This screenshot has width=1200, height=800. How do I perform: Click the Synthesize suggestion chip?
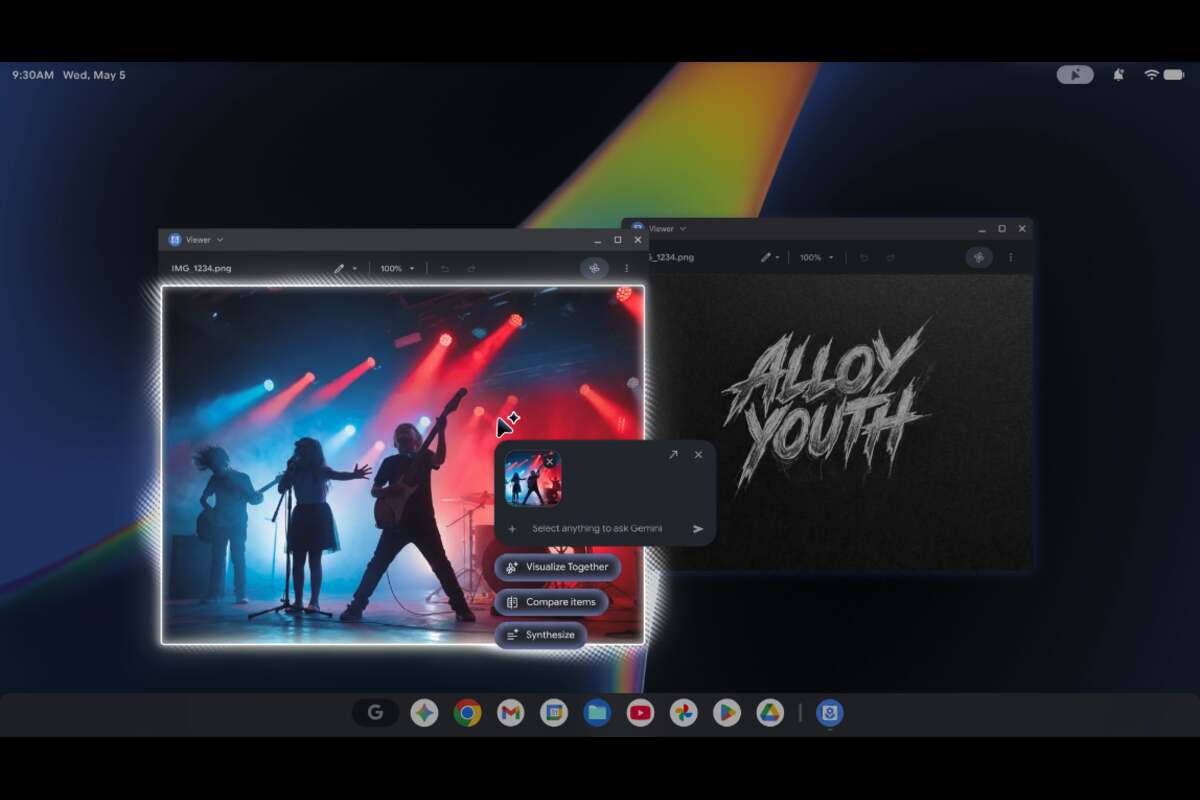(540, 635)
